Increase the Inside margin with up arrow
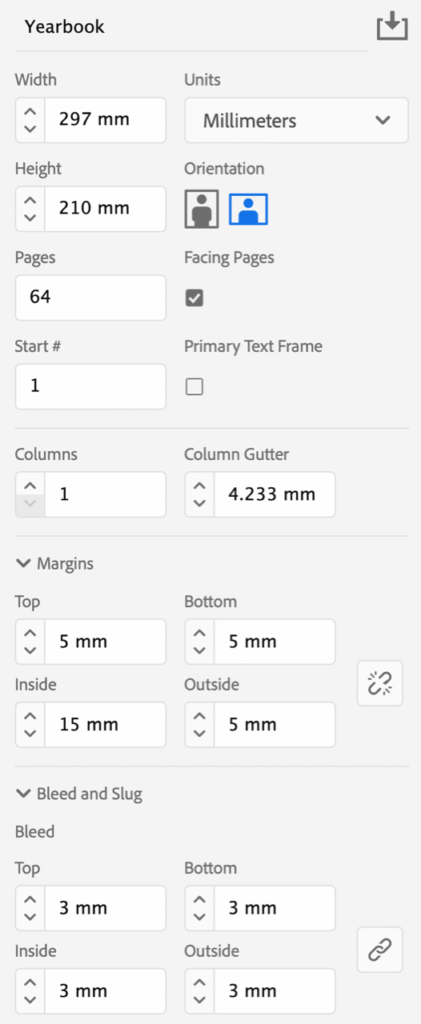Image resolution: width=421 pixels, height=1024 pixels. click(30, 716)
